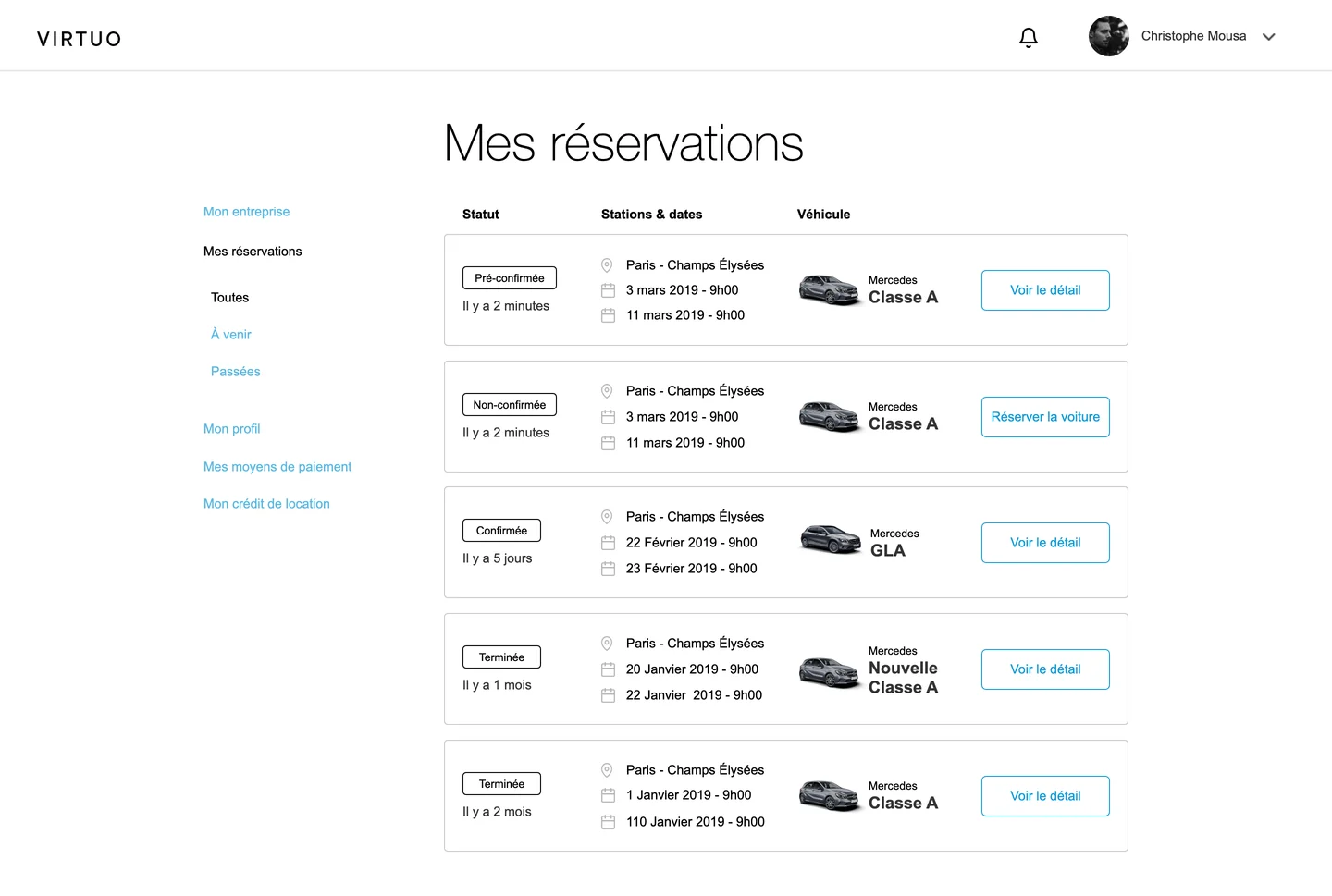Click the Mes réservations page title

pyautogui.click(x=623, y=143)
